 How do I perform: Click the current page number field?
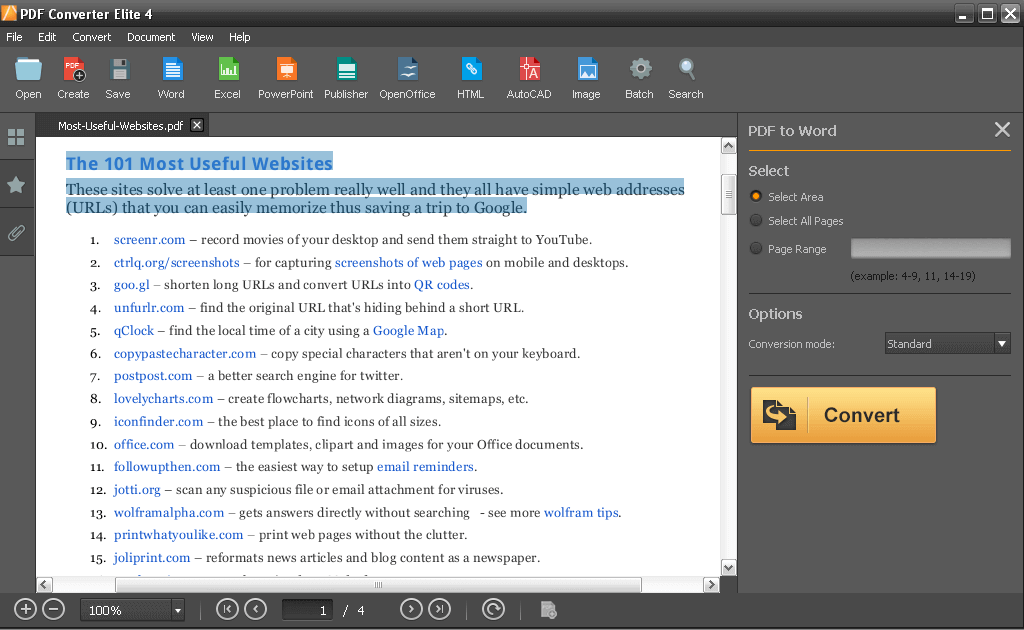point(308,610)
